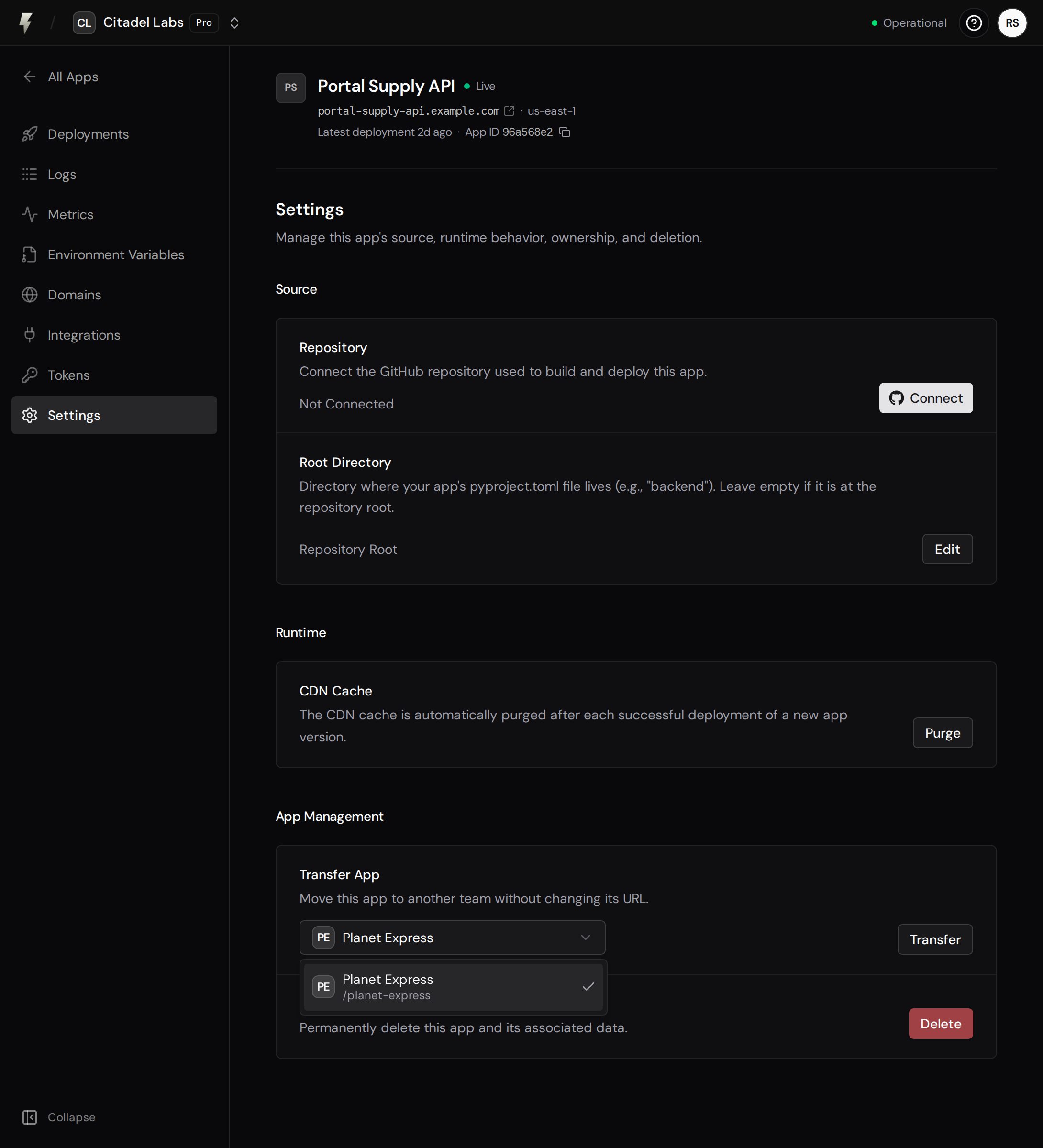Click the GitHub logo in the Connect button
Screen dimensions: 1043x1148
coord(896,398)
